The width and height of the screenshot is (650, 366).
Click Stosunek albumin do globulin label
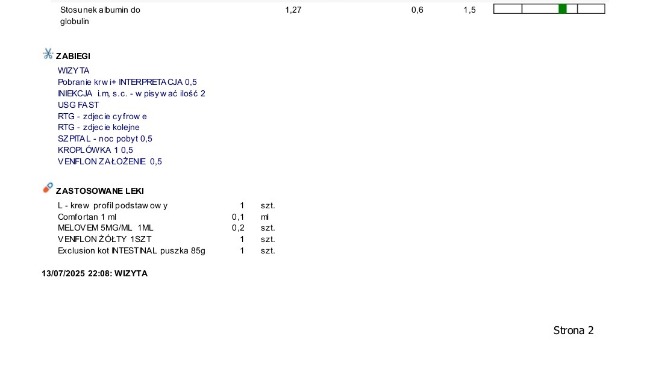(100, 16)
